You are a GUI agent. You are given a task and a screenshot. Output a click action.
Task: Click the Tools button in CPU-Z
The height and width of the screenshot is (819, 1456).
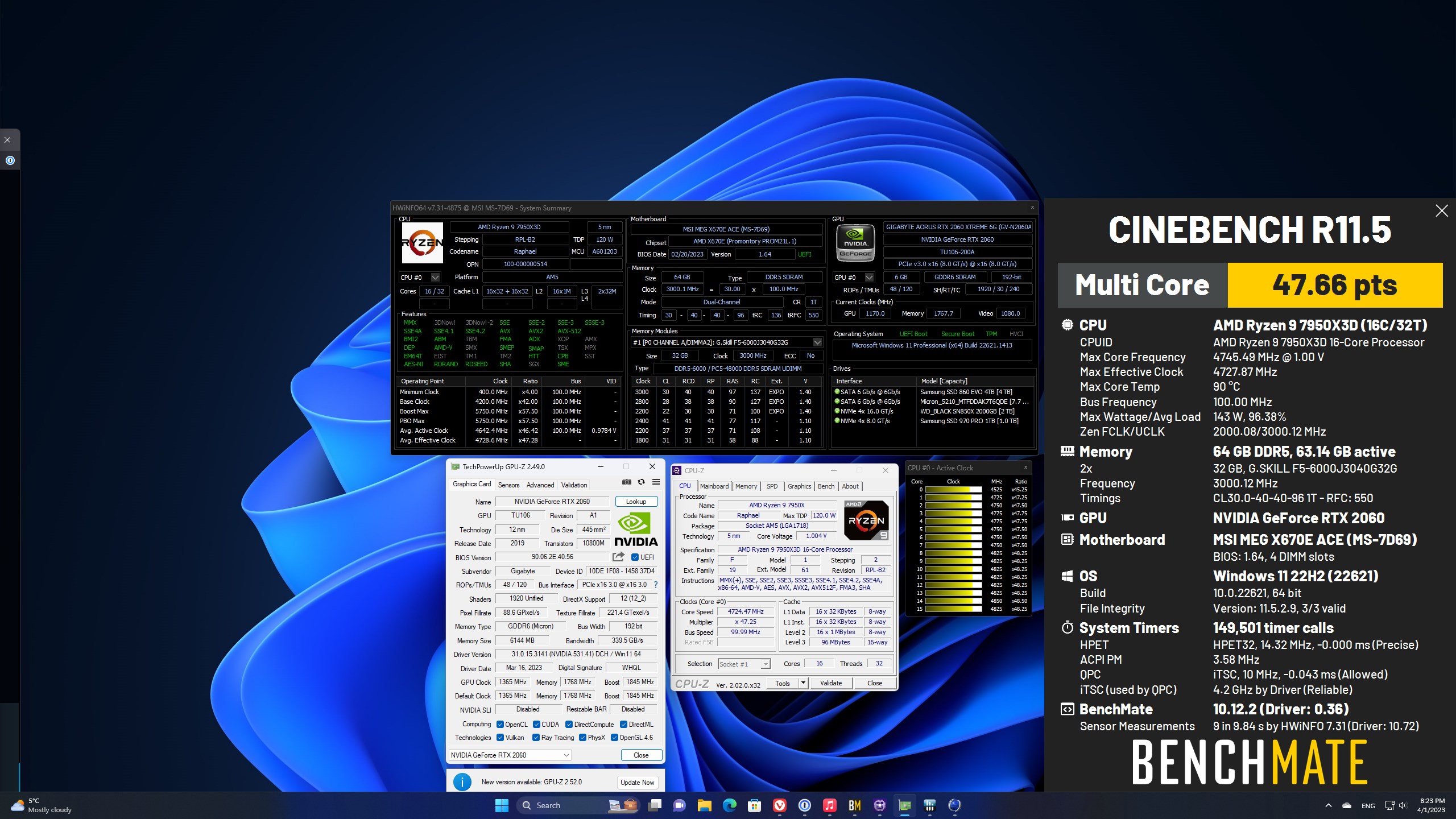pos(783,683)
